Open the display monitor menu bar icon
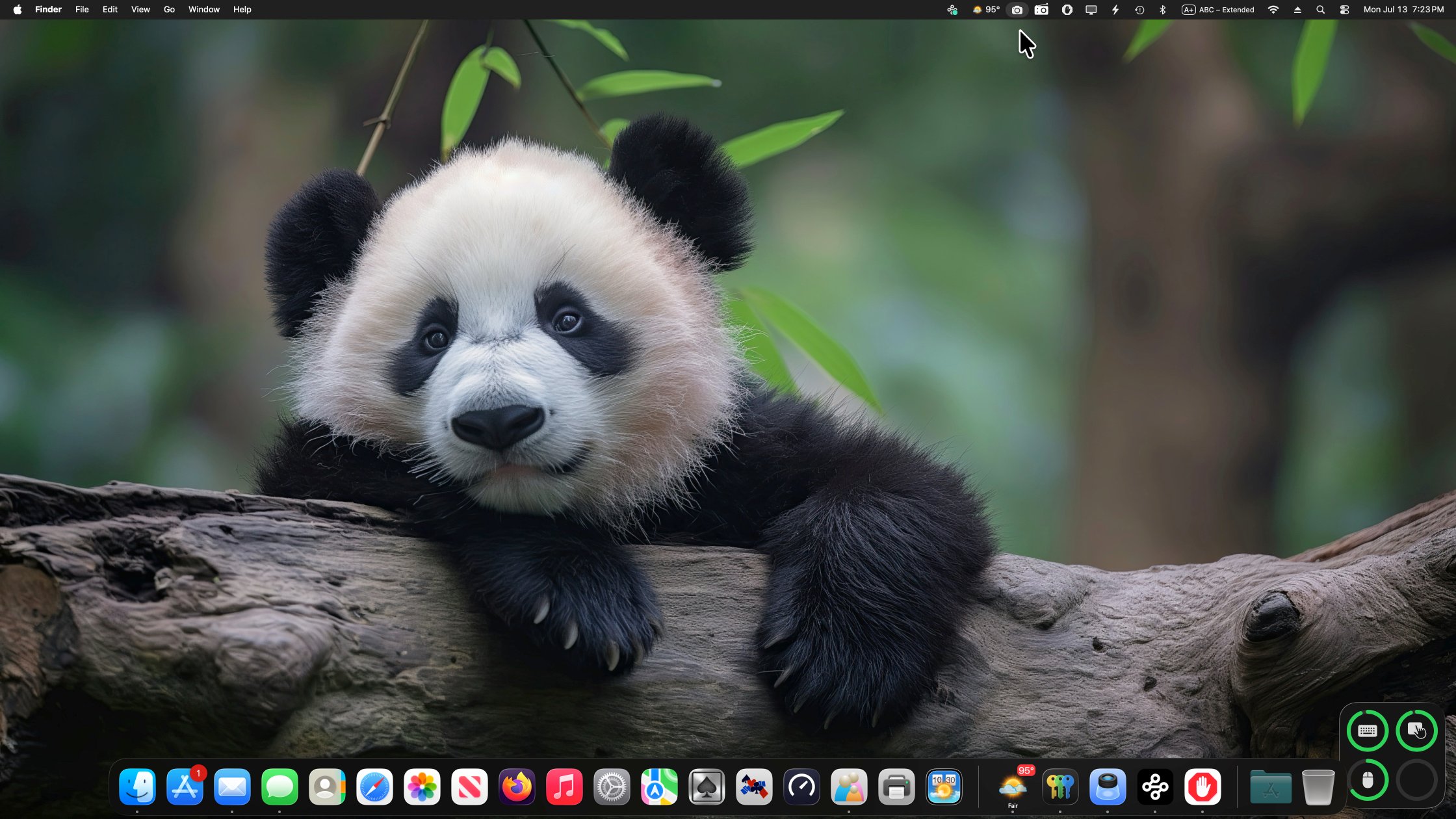The height and width of the screenshot is (819, 1456). tap(1091, 10)
